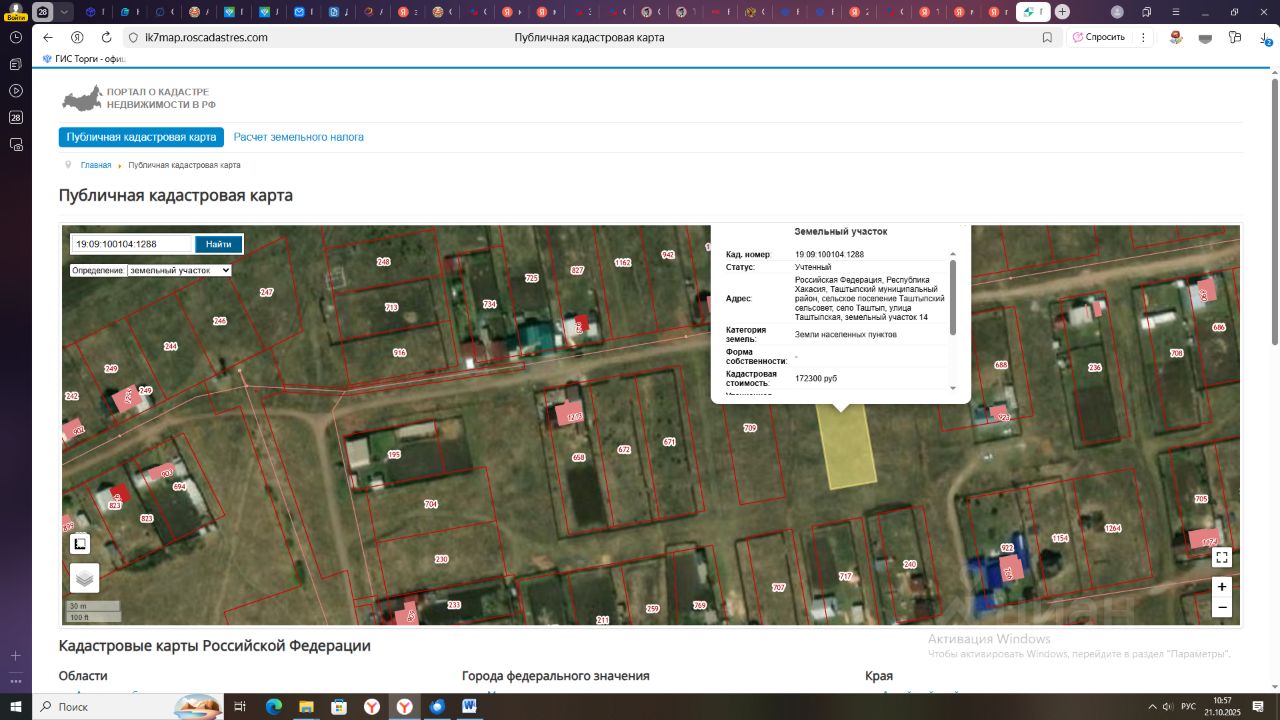
Task: Follow the 'Главная' breadcrumb link
Action: tap(96, 165)
